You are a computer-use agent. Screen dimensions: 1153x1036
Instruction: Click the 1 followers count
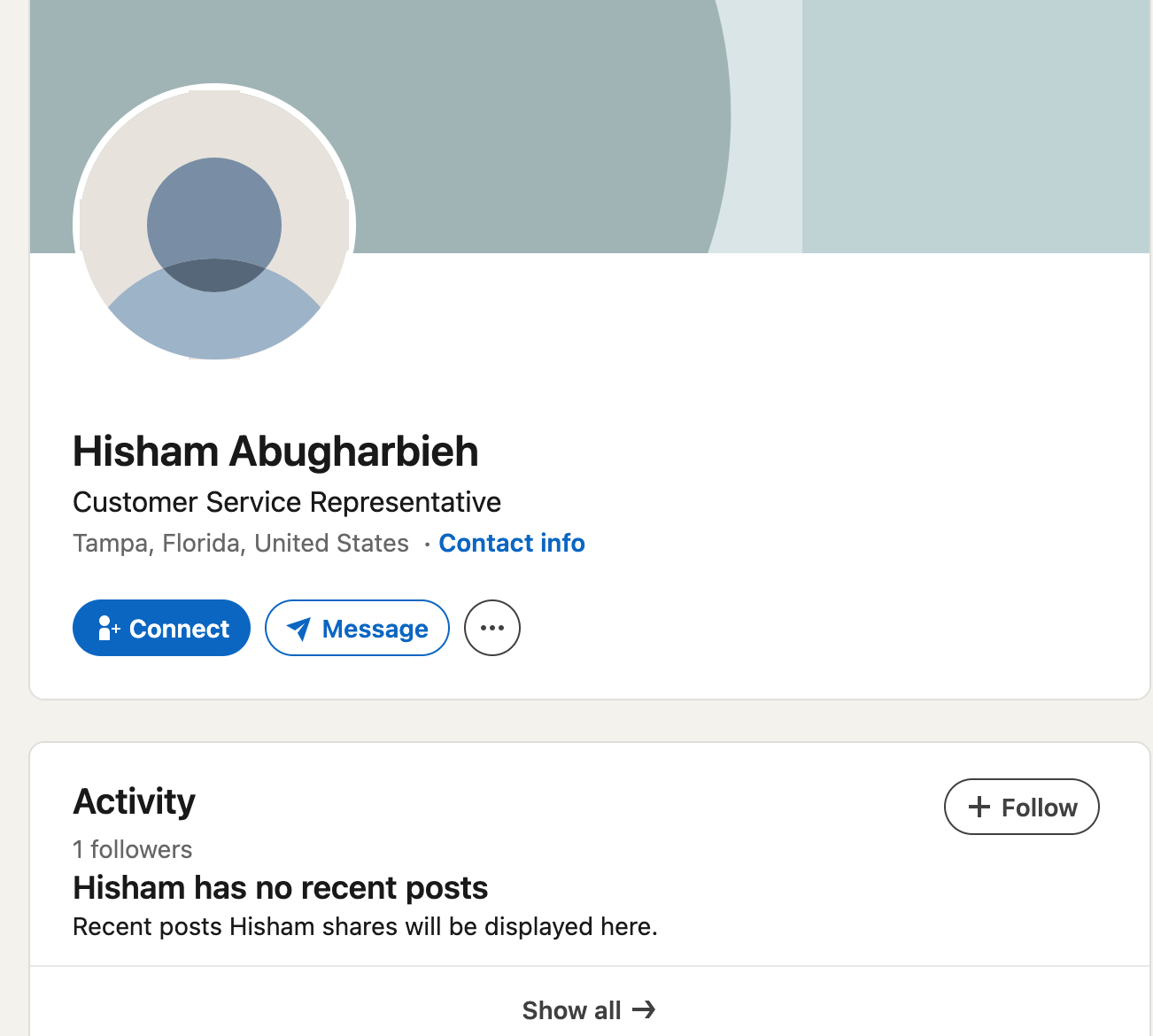point(133,849)
